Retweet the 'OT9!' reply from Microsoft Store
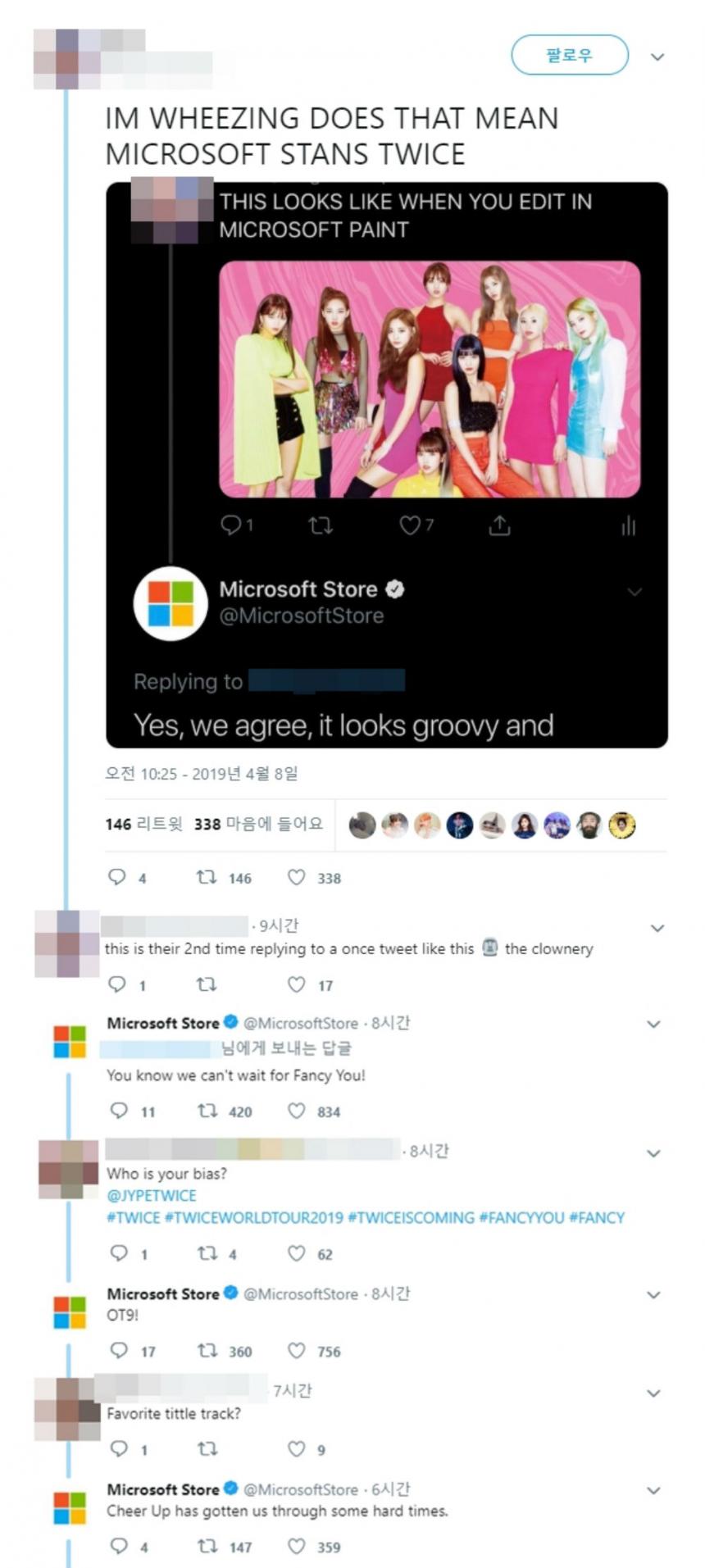The image size is (705, 1568). coord(207,1351)
